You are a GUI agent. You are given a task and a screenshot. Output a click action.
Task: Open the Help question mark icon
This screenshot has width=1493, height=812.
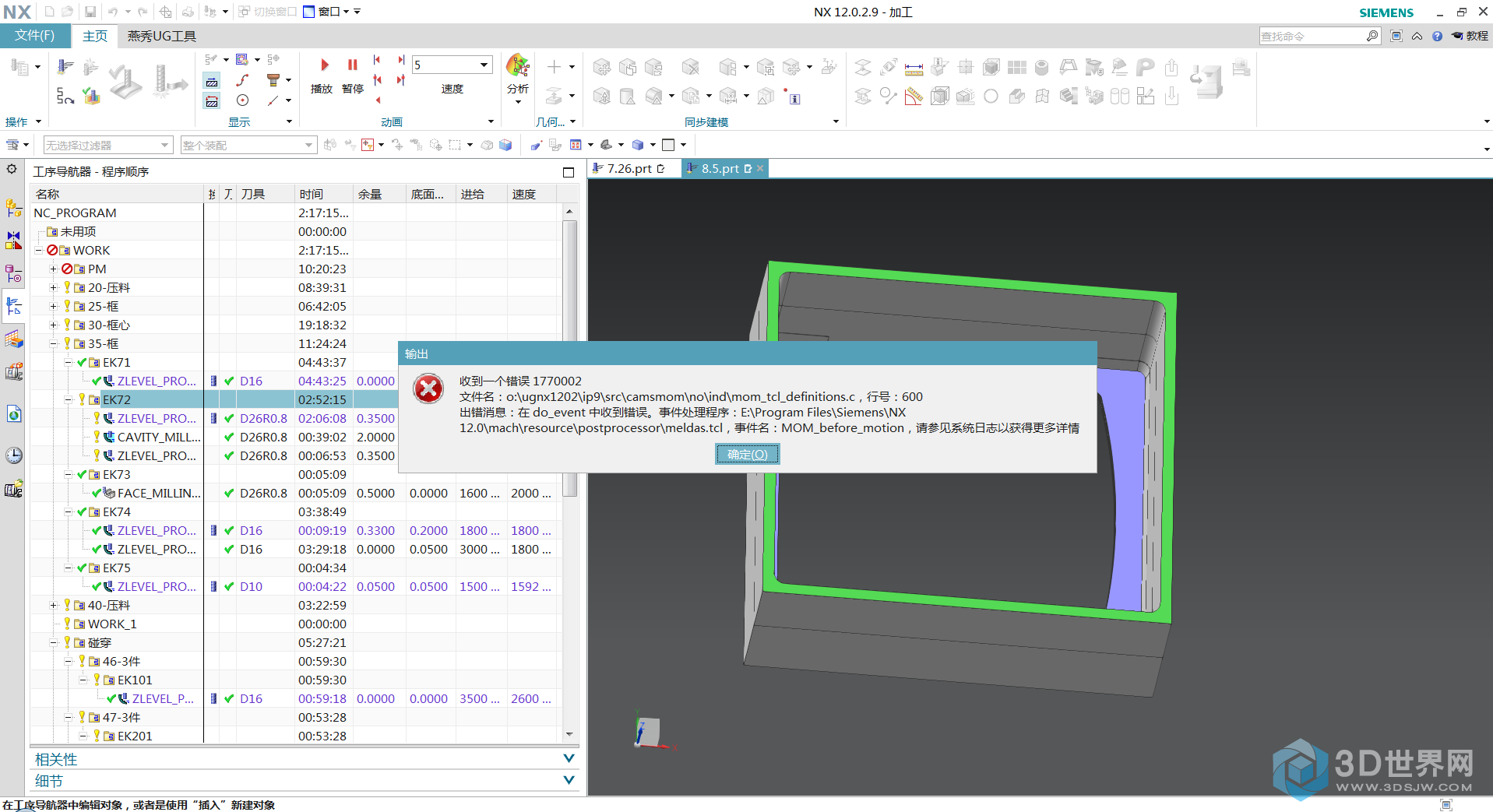pyautogui.click(x=1437, y=36)
